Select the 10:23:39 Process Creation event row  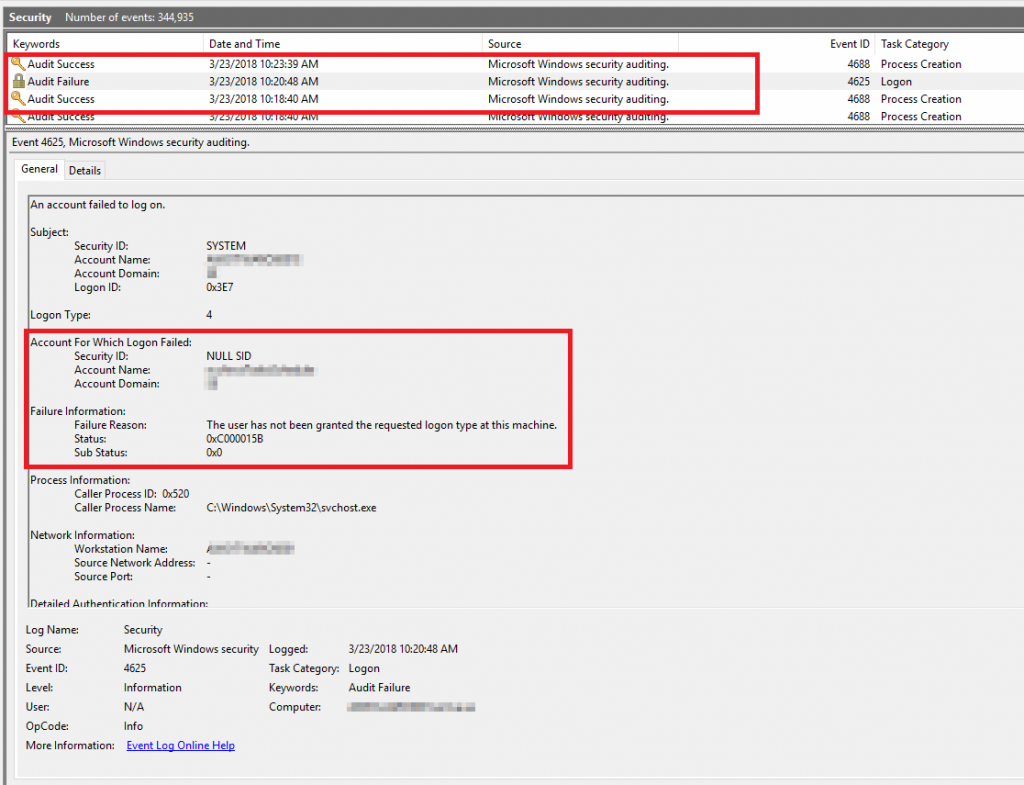(x=400, y=63)
